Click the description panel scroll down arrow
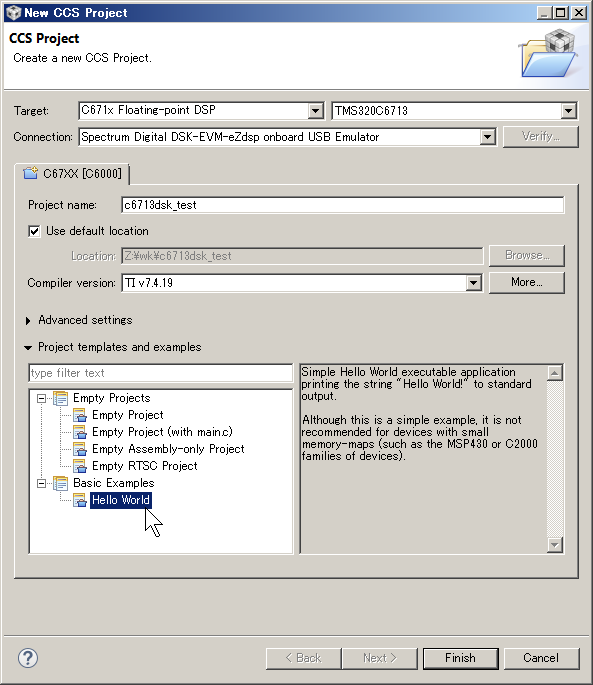 (555, 545)
